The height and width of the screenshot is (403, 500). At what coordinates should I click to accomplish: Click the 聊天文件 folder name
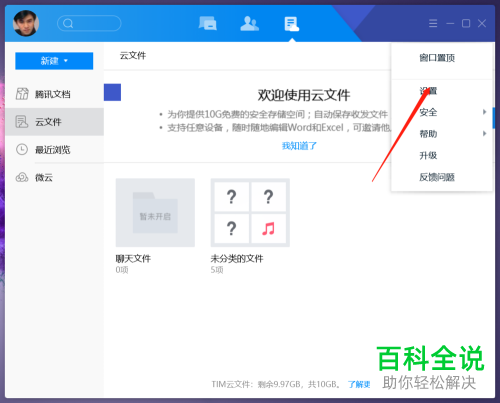click(x=133, y=258)
